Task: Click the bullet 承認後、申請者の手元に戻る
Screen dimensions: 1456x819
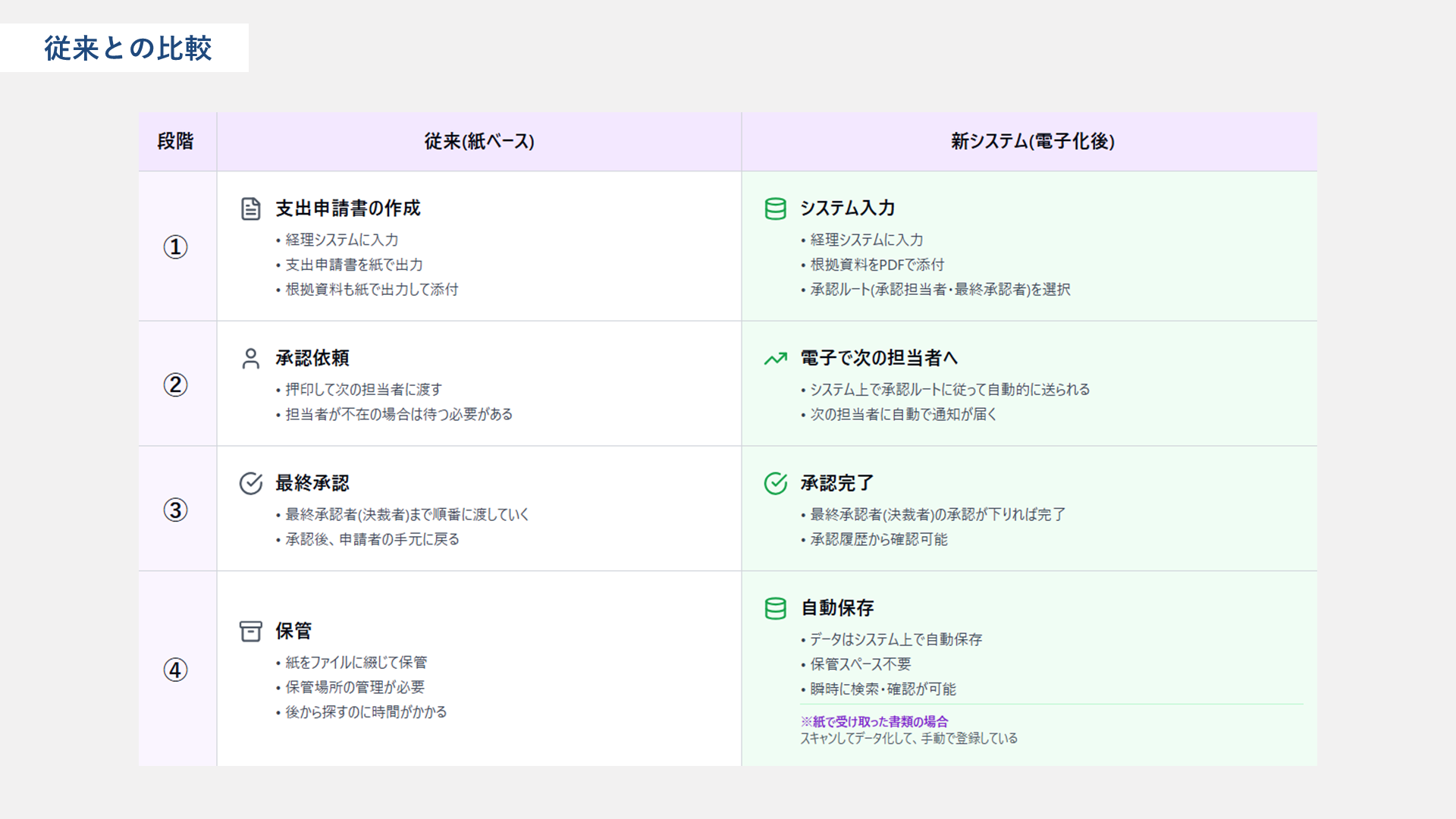Action: click(368, 540)
